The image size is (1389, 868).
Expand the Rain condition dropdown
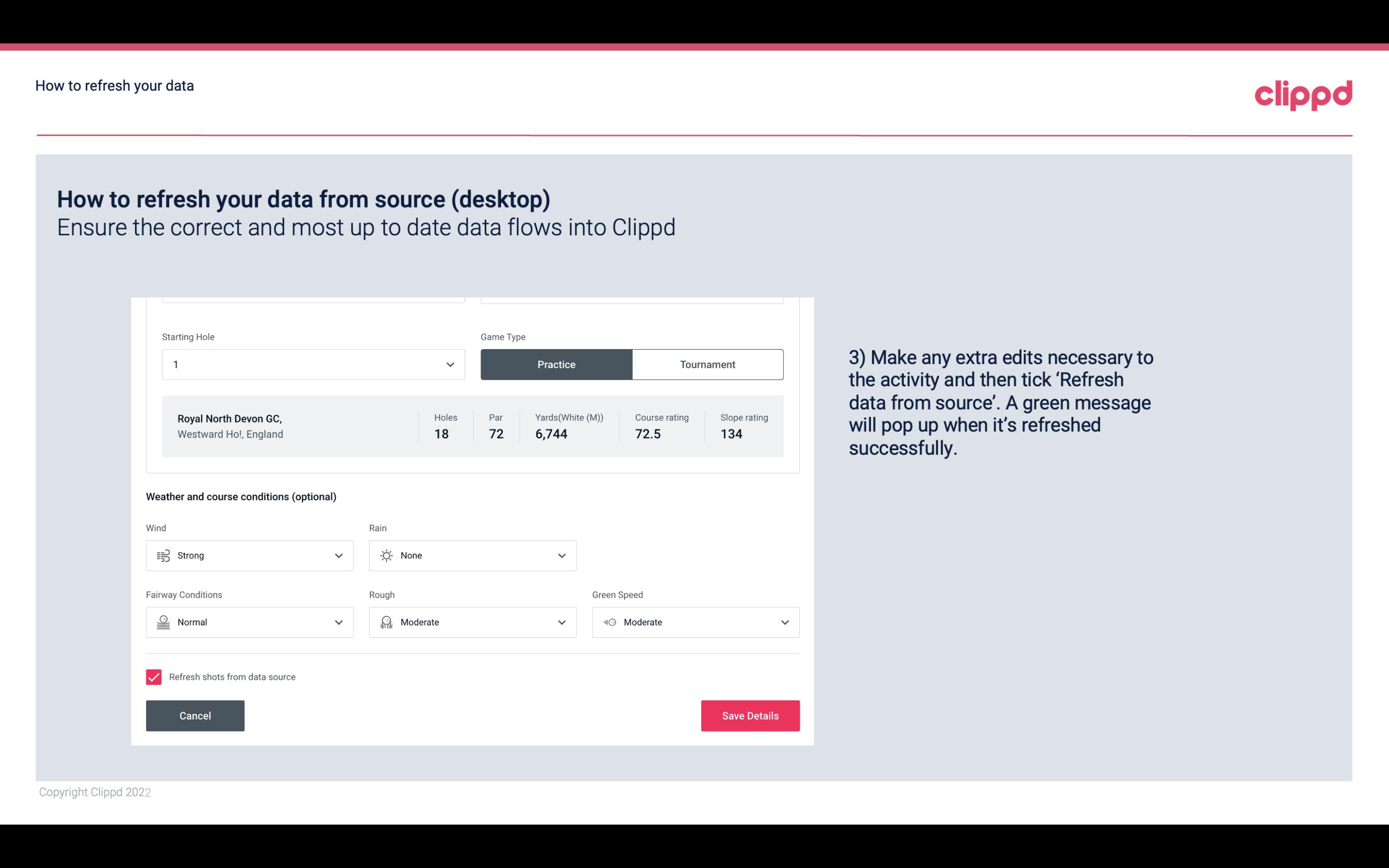pyautogui.click(x=561, y=555)
